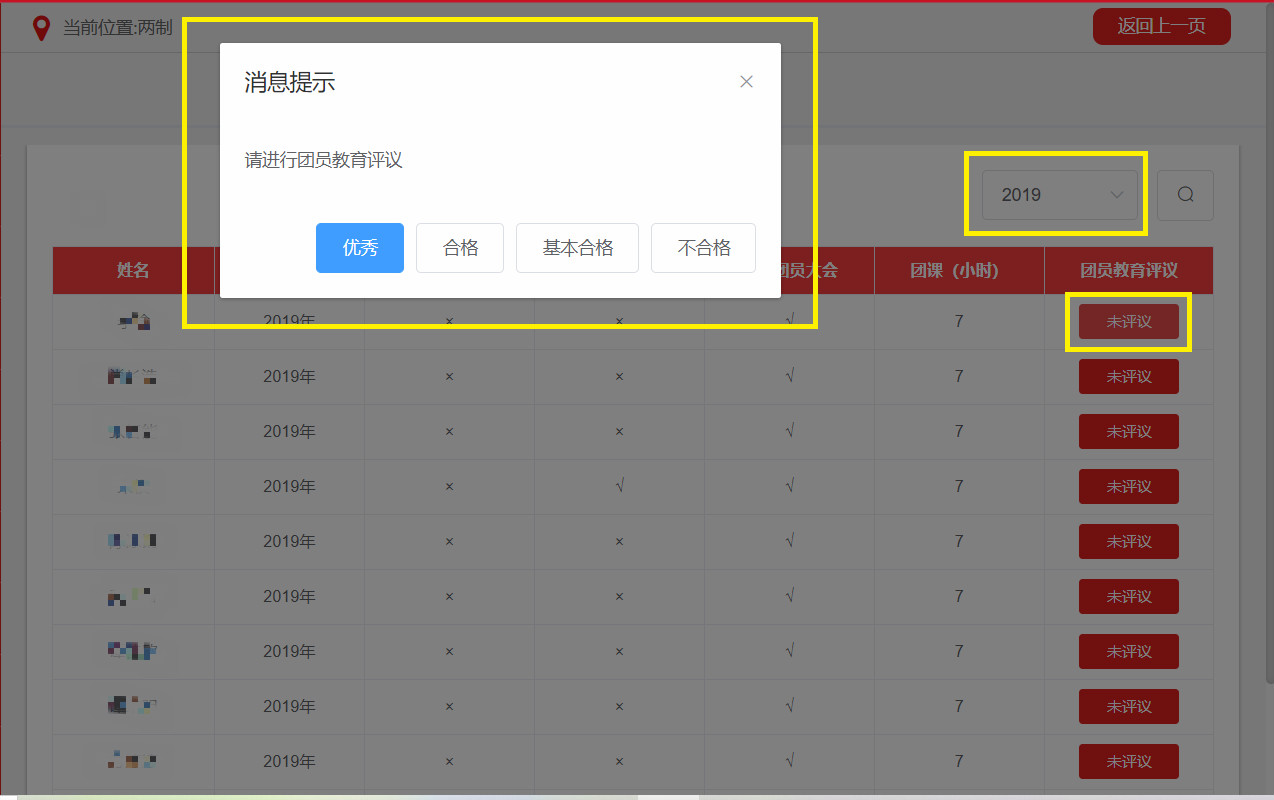Choose the 优秀 rating button
Screen dimensions: 1274x800
[360, 248]
